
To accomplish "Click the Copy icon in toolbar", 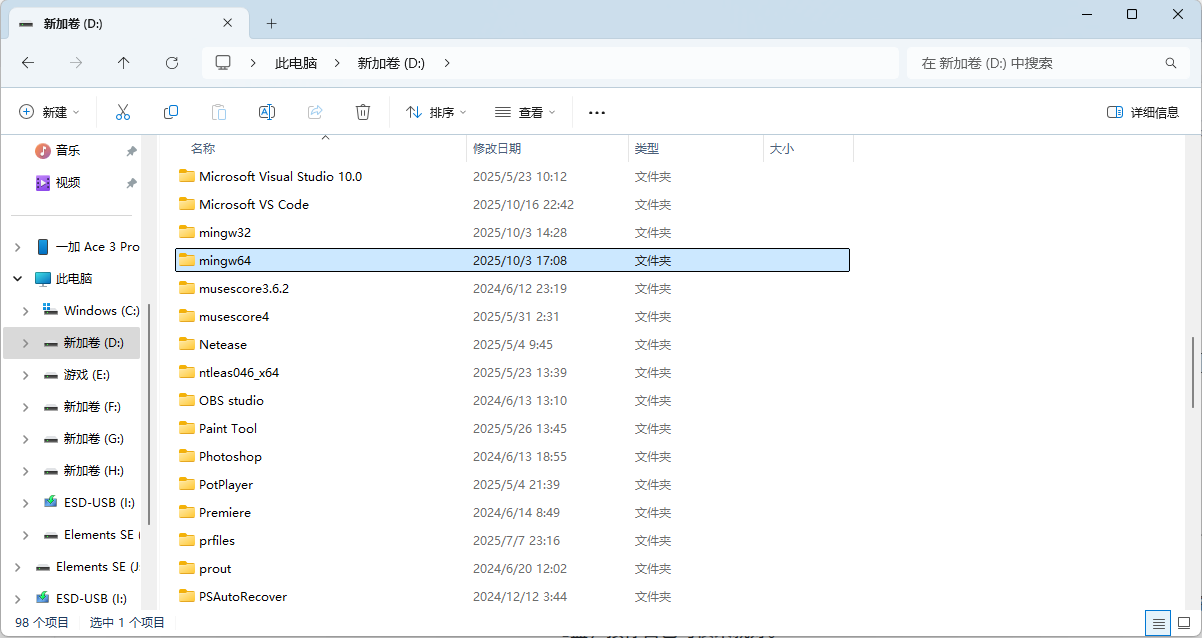I will pyautogui.click(x=171, y=112).
